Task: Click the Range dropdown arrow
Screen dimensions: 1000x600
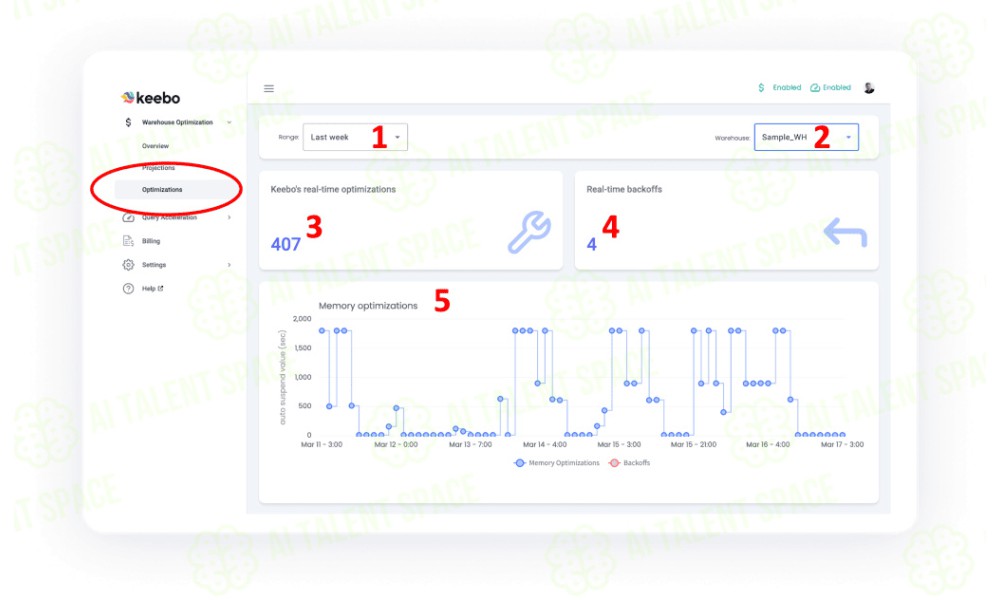Action: [x=397, y=137]
